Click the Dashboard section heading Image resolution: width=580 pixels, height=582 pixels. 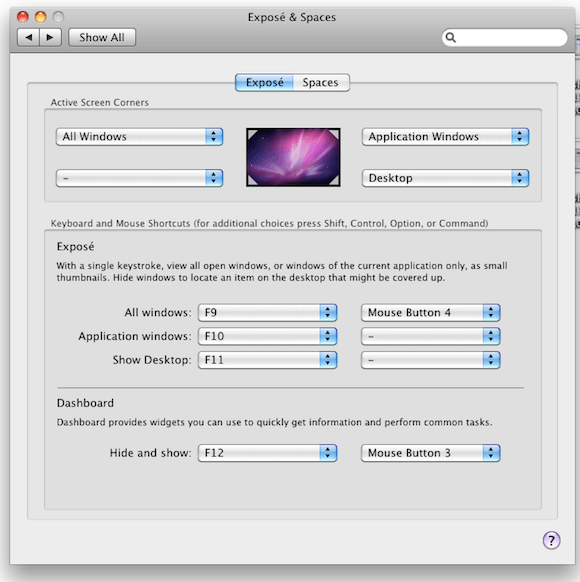[85, 403]
